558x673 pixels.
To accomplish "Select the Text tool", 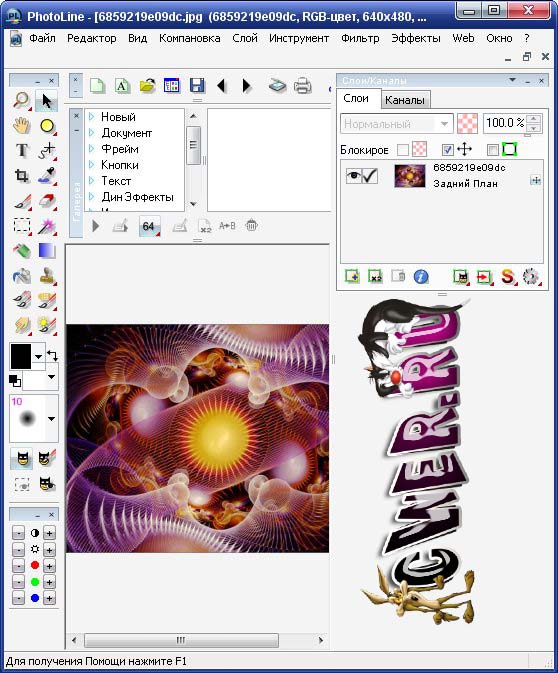I will click(x=21, y=150).
